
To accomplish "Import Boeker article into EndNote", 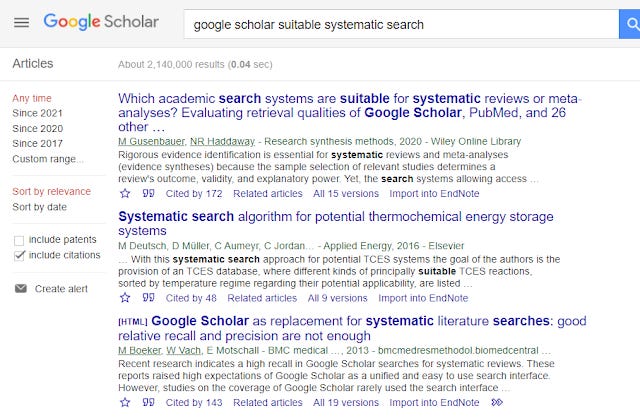I will tap(434, 402).
